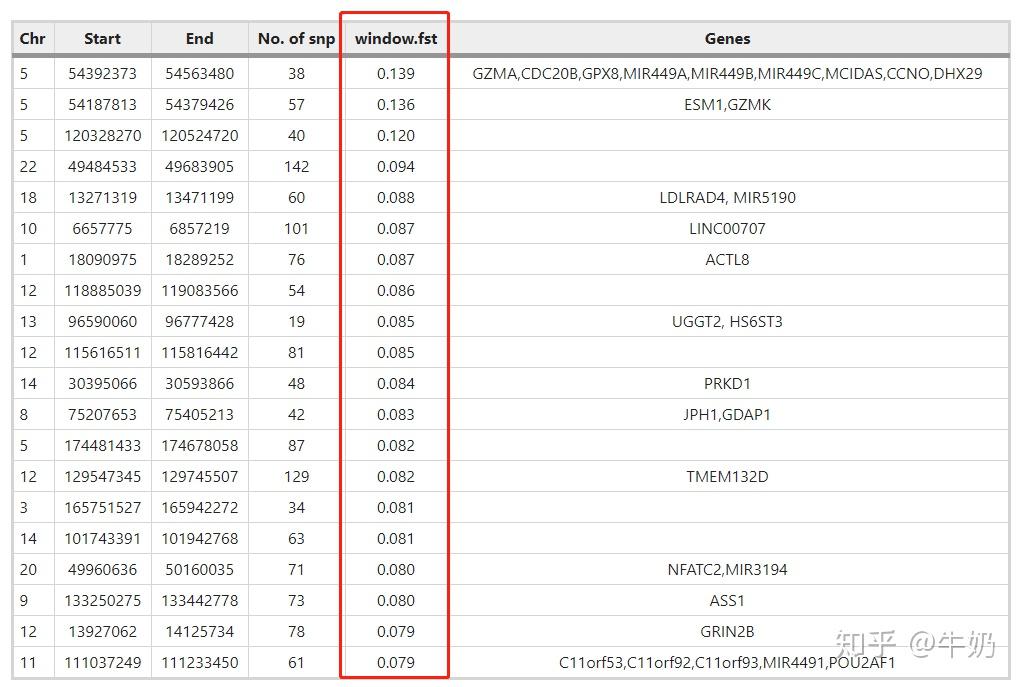
Task: Click the GRIN2B gene cell
Action: tap(727, 632)
